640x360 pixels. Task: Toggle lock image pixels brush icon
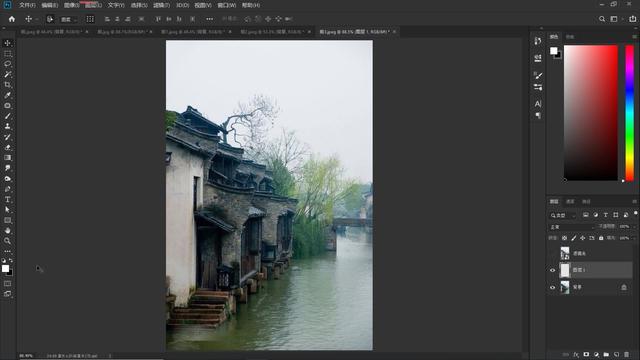coord(573,238)
